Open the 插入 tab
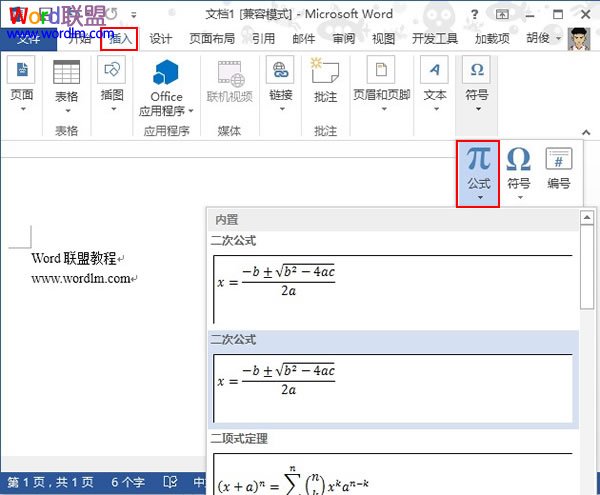 click(119, 39)
